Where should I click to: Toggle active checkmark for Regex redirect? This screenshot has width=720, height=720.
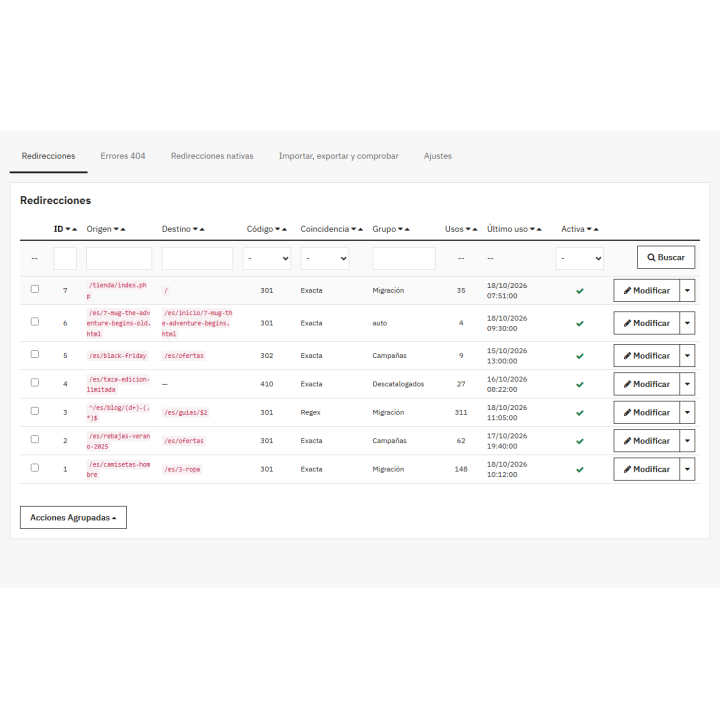(580, 413)
